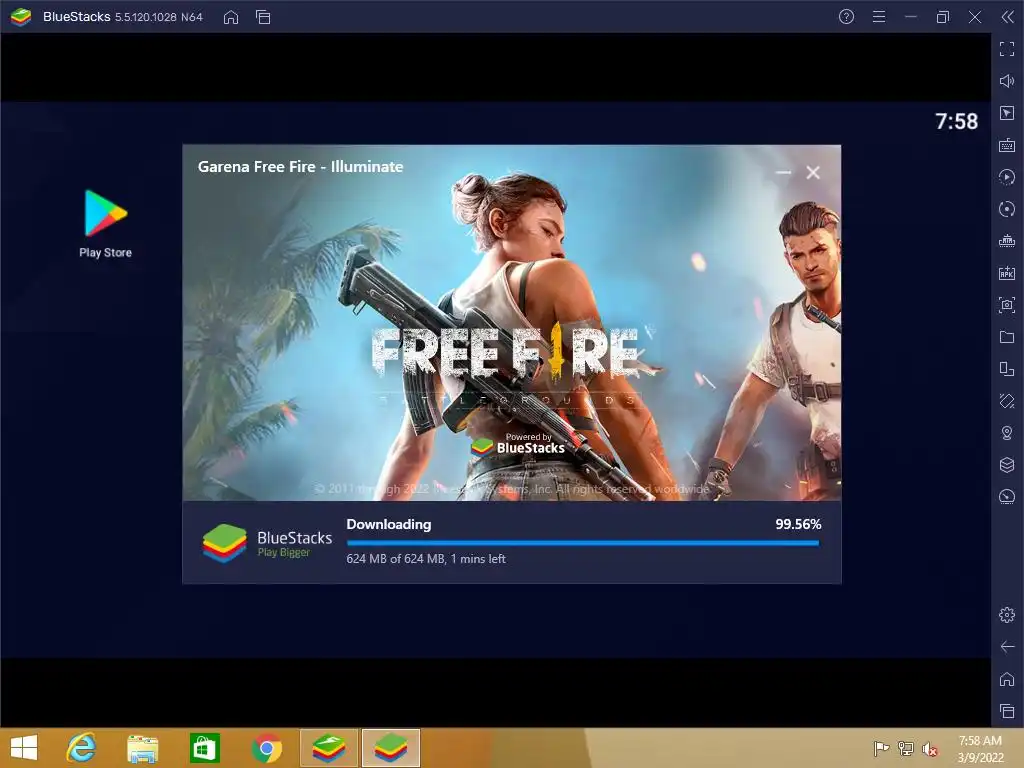
Task: Click the Downloading status label
Action: pos(389,524)
